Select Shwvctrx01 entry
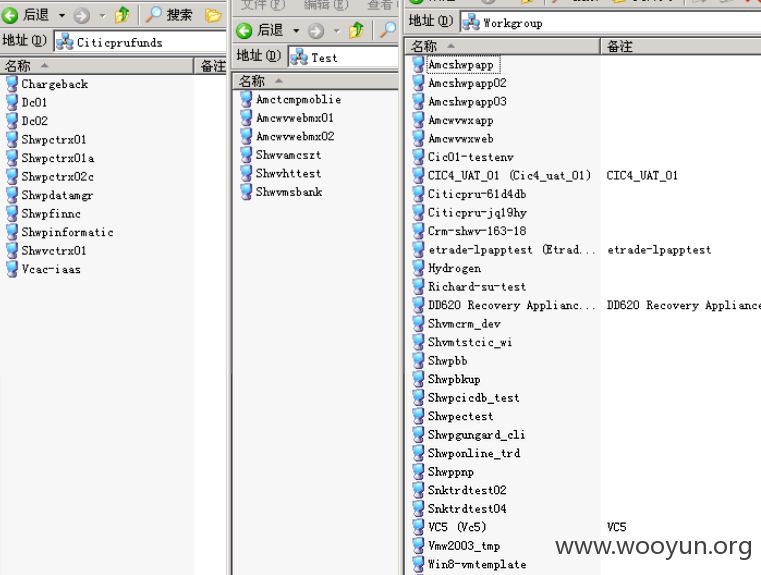761x575 pixels. point(54,251)
